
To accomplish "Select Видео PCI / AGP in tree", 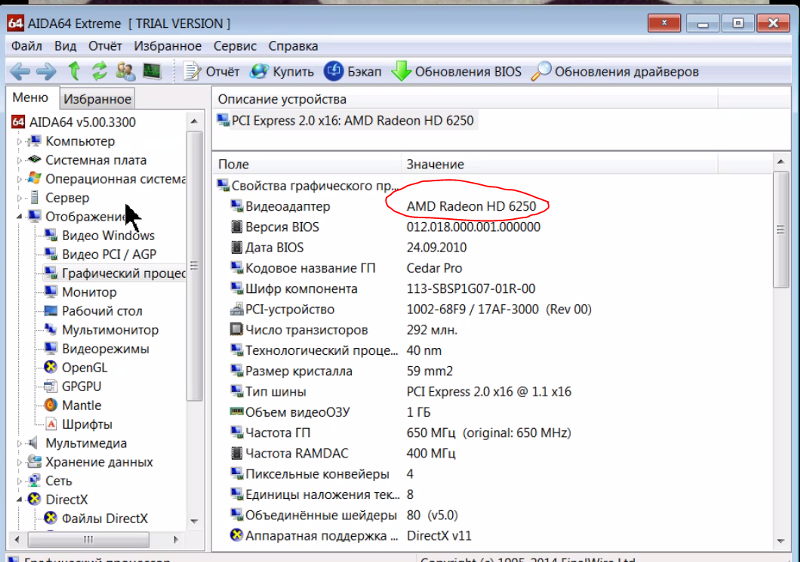I will point(101,254).
